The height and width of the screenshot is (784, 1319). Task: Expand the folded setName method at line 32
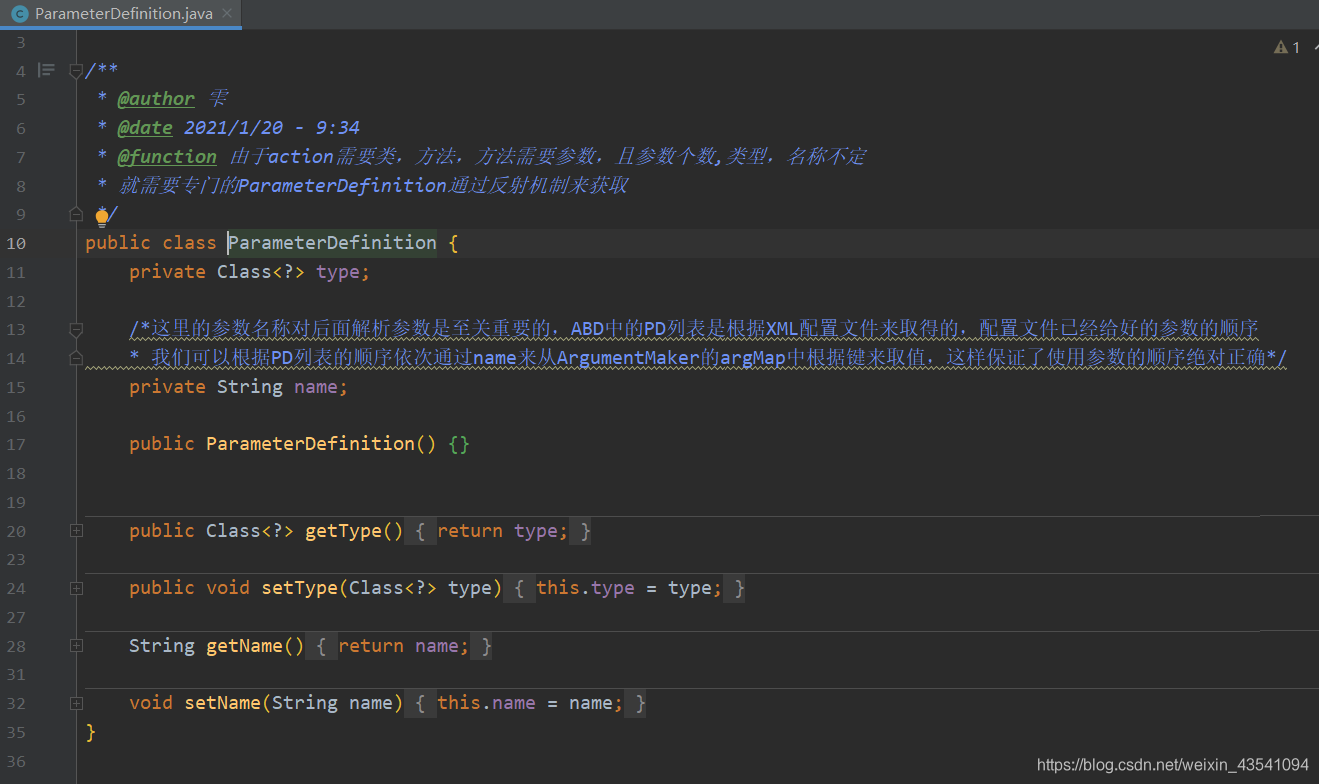pos(75,704)
